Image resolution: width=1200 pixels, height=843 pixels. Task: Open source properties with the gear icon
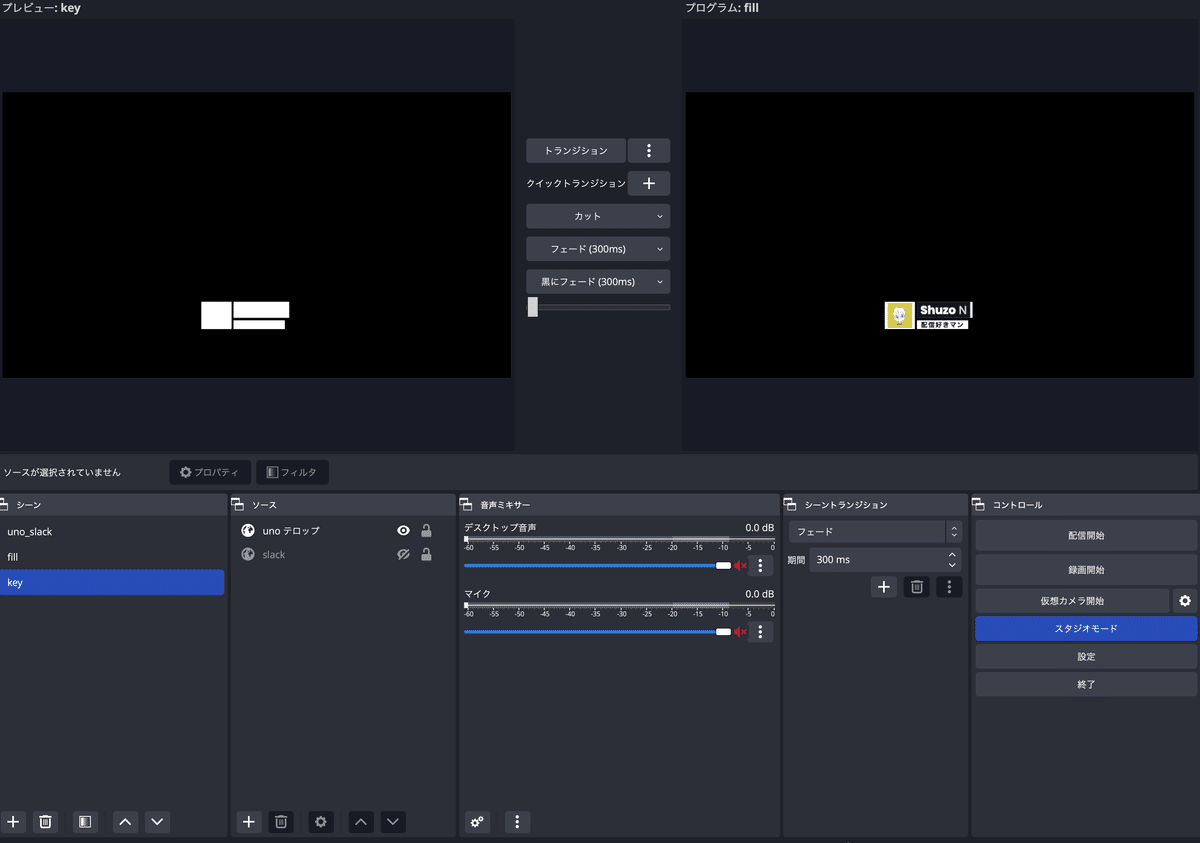click(320, 821)
